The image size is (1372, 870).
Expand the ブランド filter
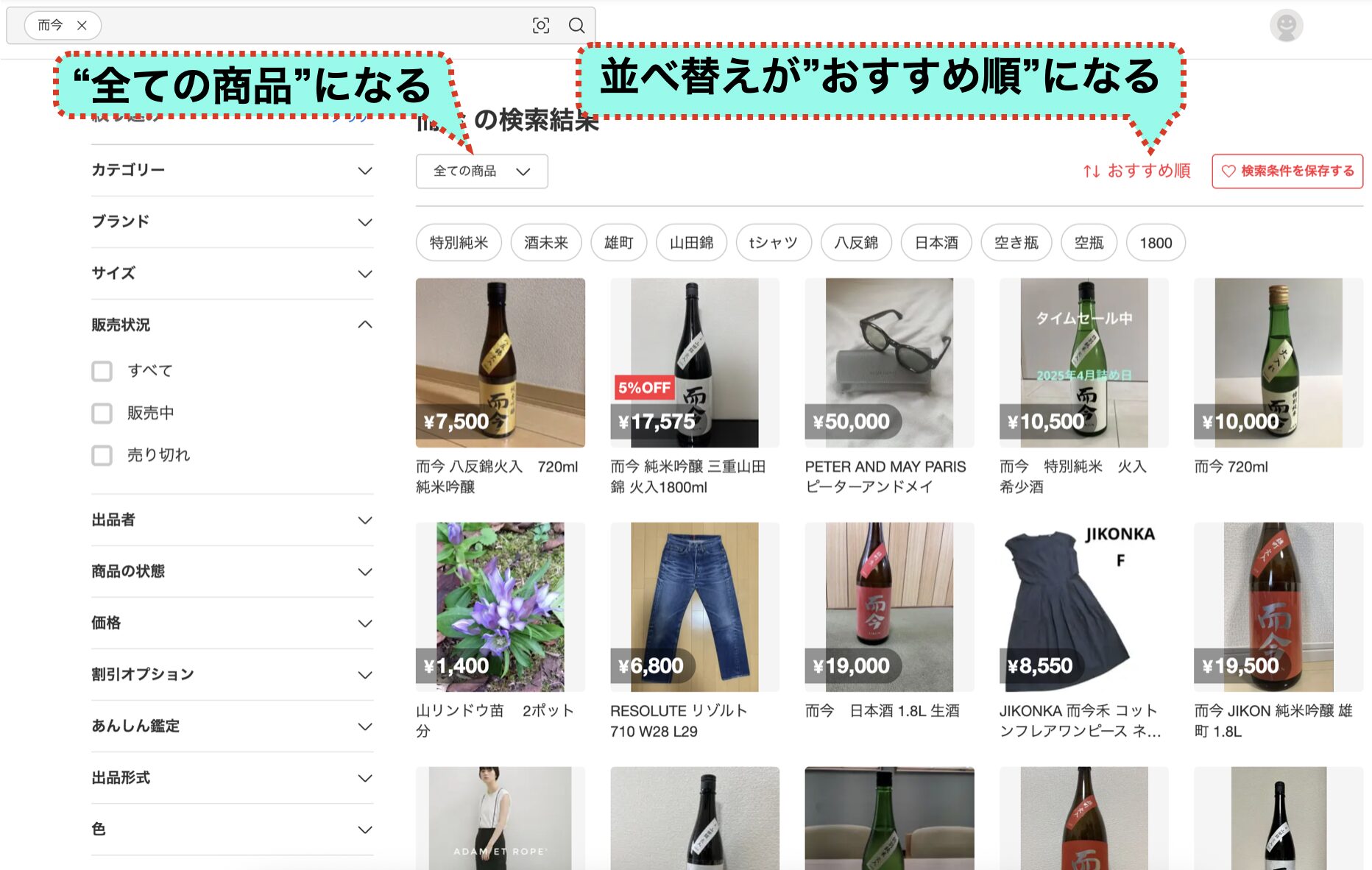(232, 222)
